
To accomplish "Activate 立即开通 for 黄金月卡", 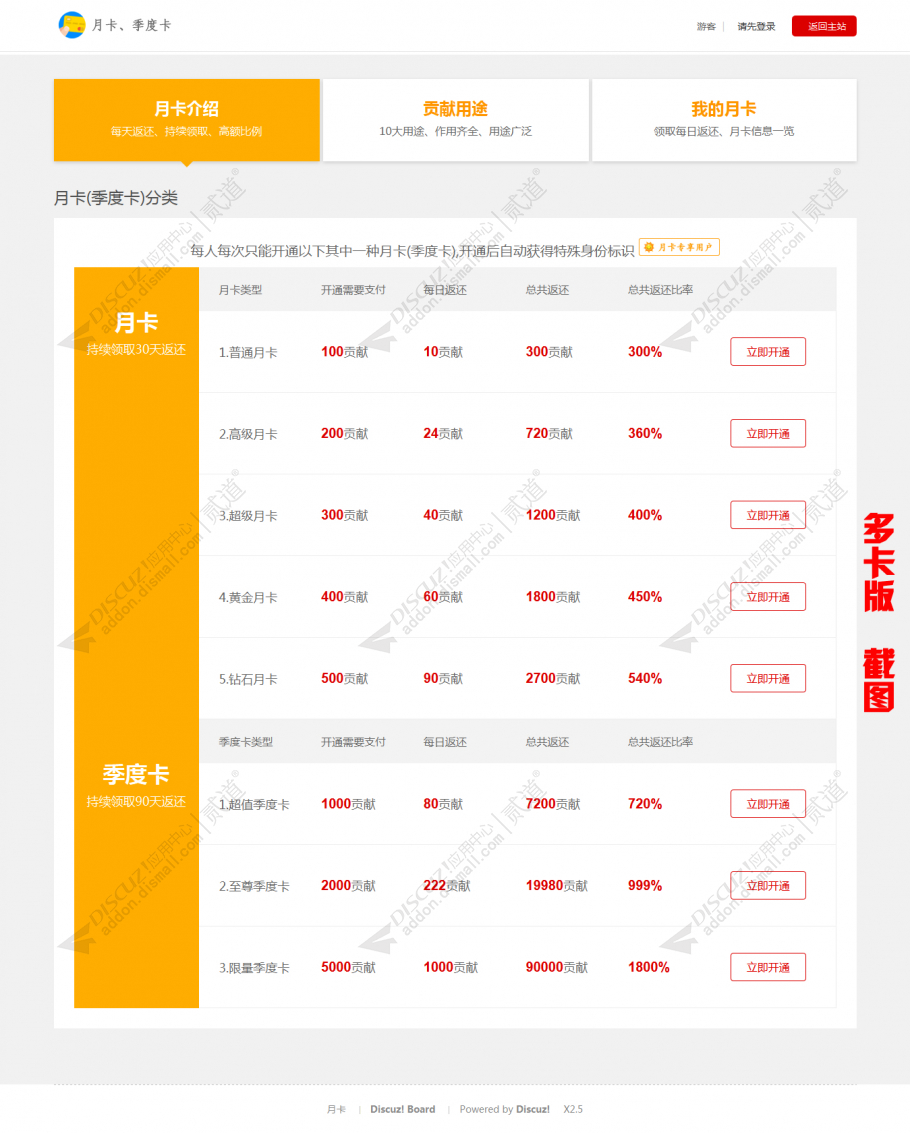I will click(x=768, y=597).
